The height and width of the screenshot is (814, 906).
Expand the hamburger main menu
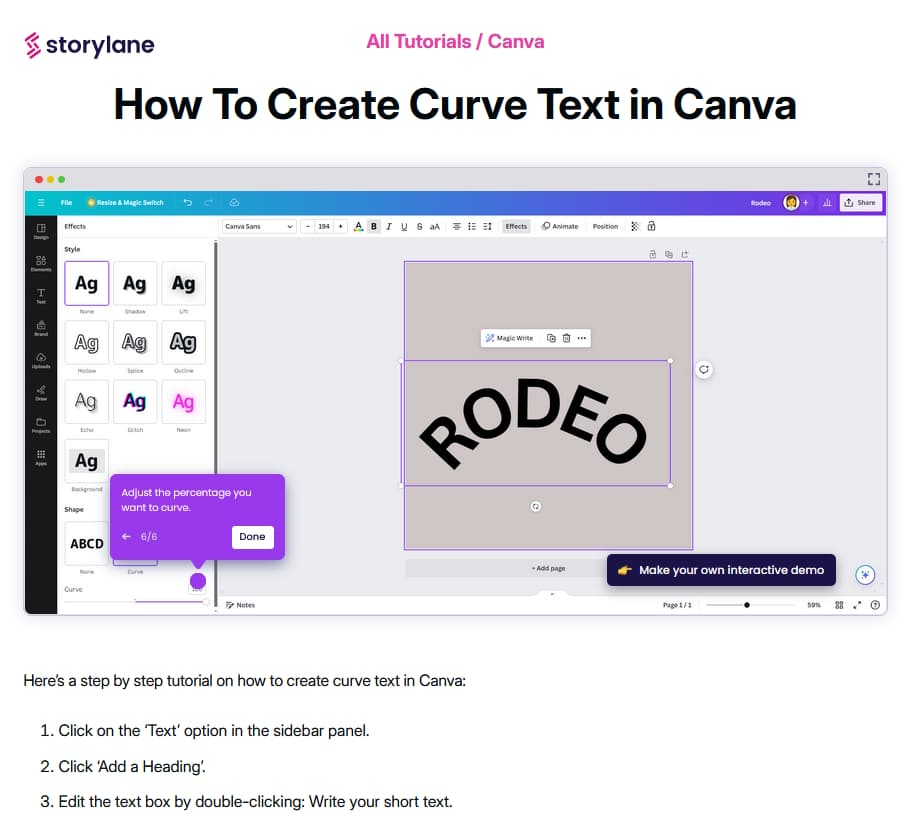(41, 202)
